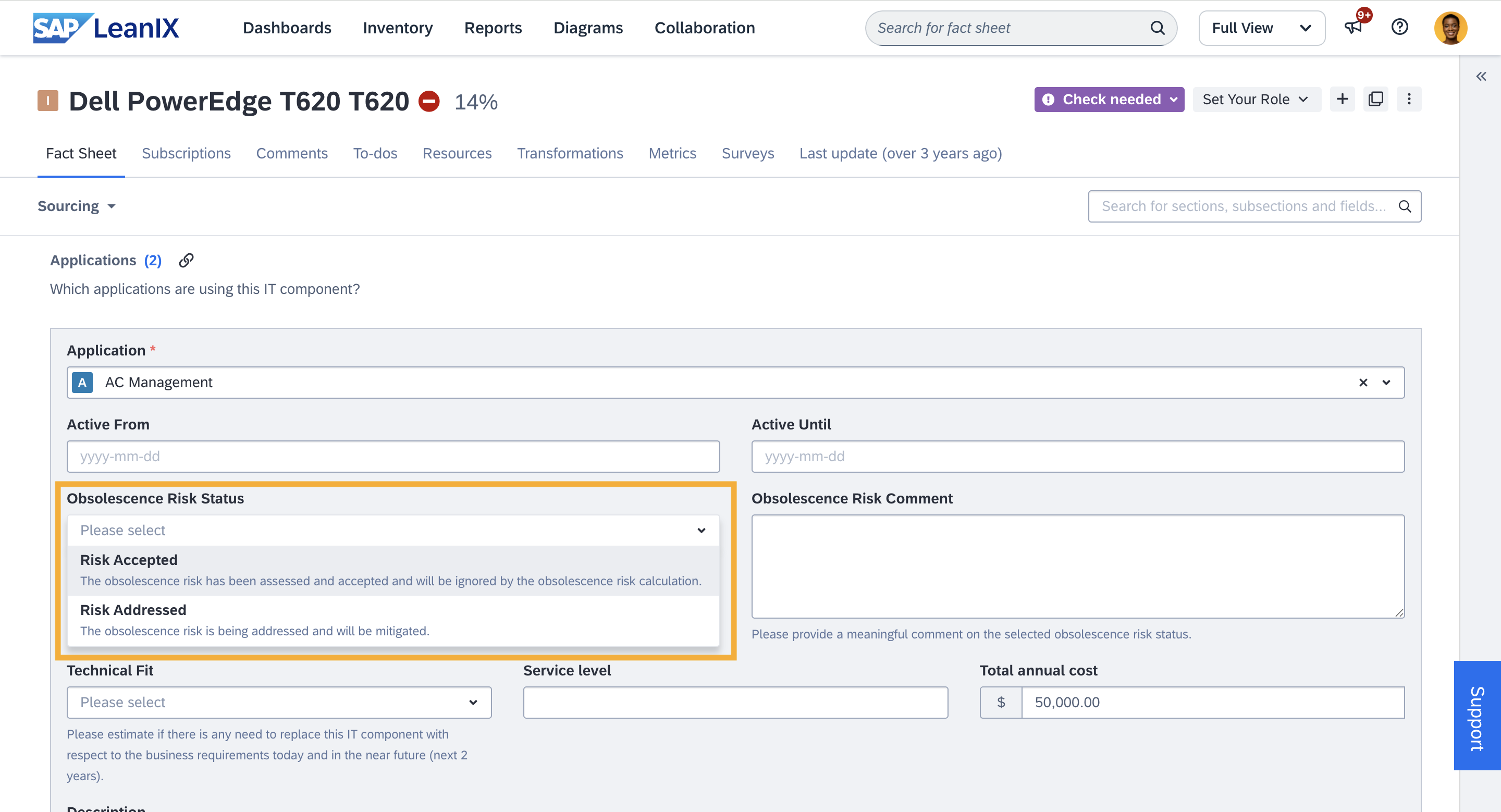Click the blue Support button
Image resolution: width=1501 pixels, height=812 pixels.
click(x=1477, y=716)
